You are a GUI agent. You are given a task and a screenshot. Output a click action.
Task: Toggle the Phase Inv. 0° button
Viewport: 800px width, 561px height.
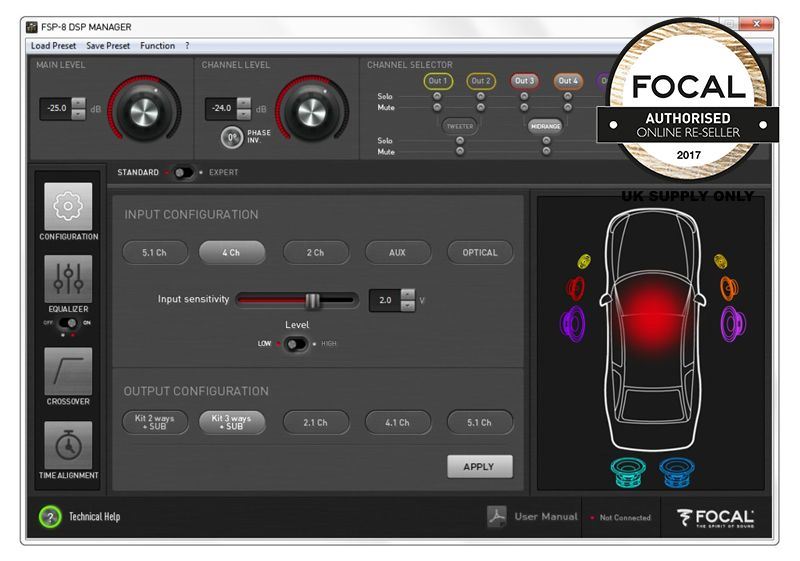232,137
